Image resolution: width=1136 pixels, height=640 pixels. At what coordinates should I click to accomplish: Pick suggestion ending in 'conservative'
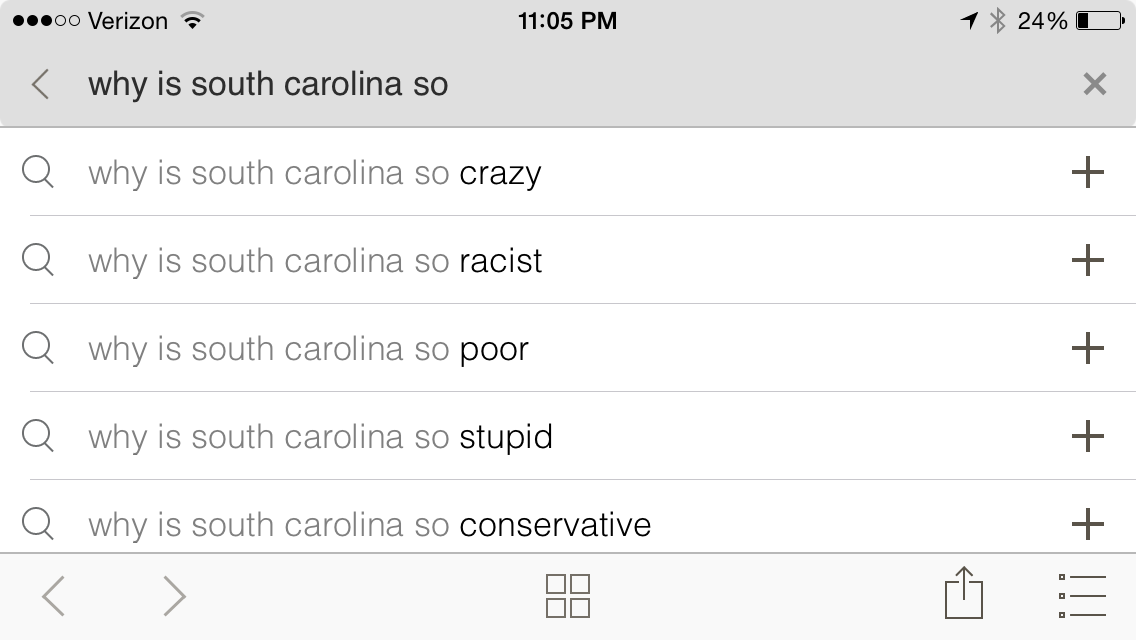[x=369, y=525]
